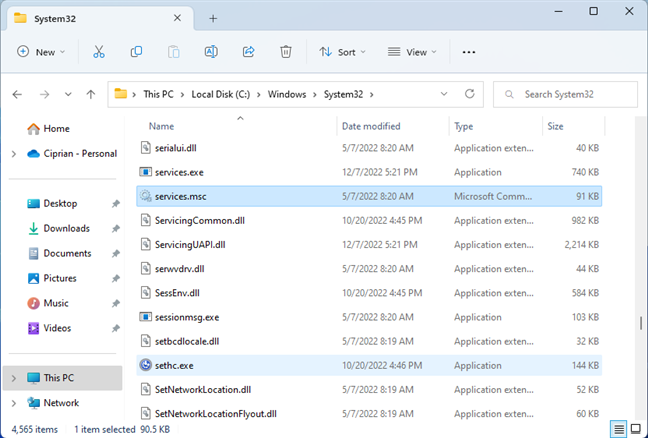Expand Ciprian - Personal tree node
648x438 pixels.
pyautogui.click(x=14, y=154)
